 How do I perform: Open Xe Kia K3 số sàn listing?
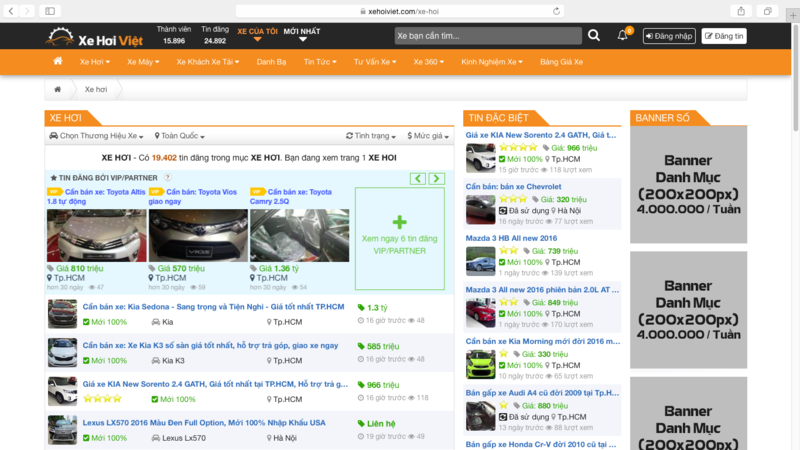pos(210,345)
